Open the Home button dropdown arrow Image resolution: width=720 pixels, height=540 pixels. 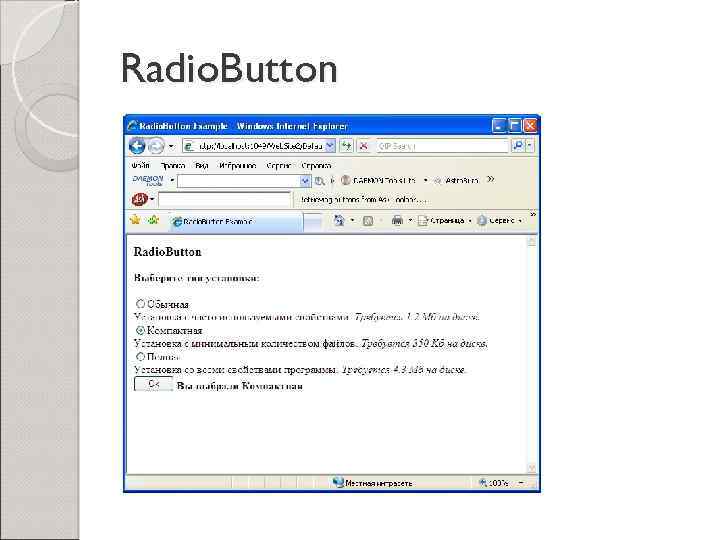point(353,221)
